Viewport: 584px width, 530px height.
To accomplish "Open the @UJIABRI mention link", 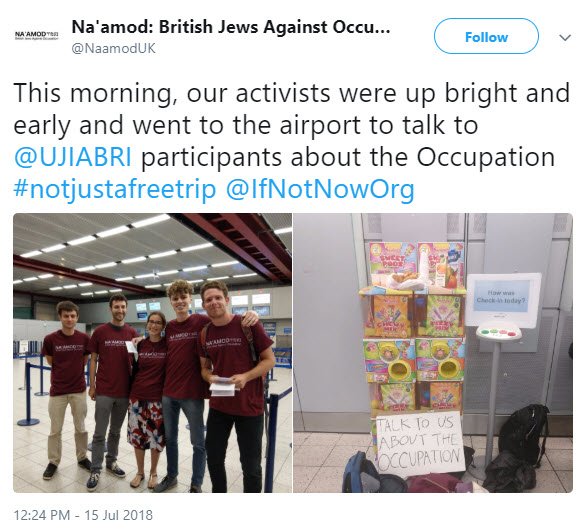I will [73, 157].
